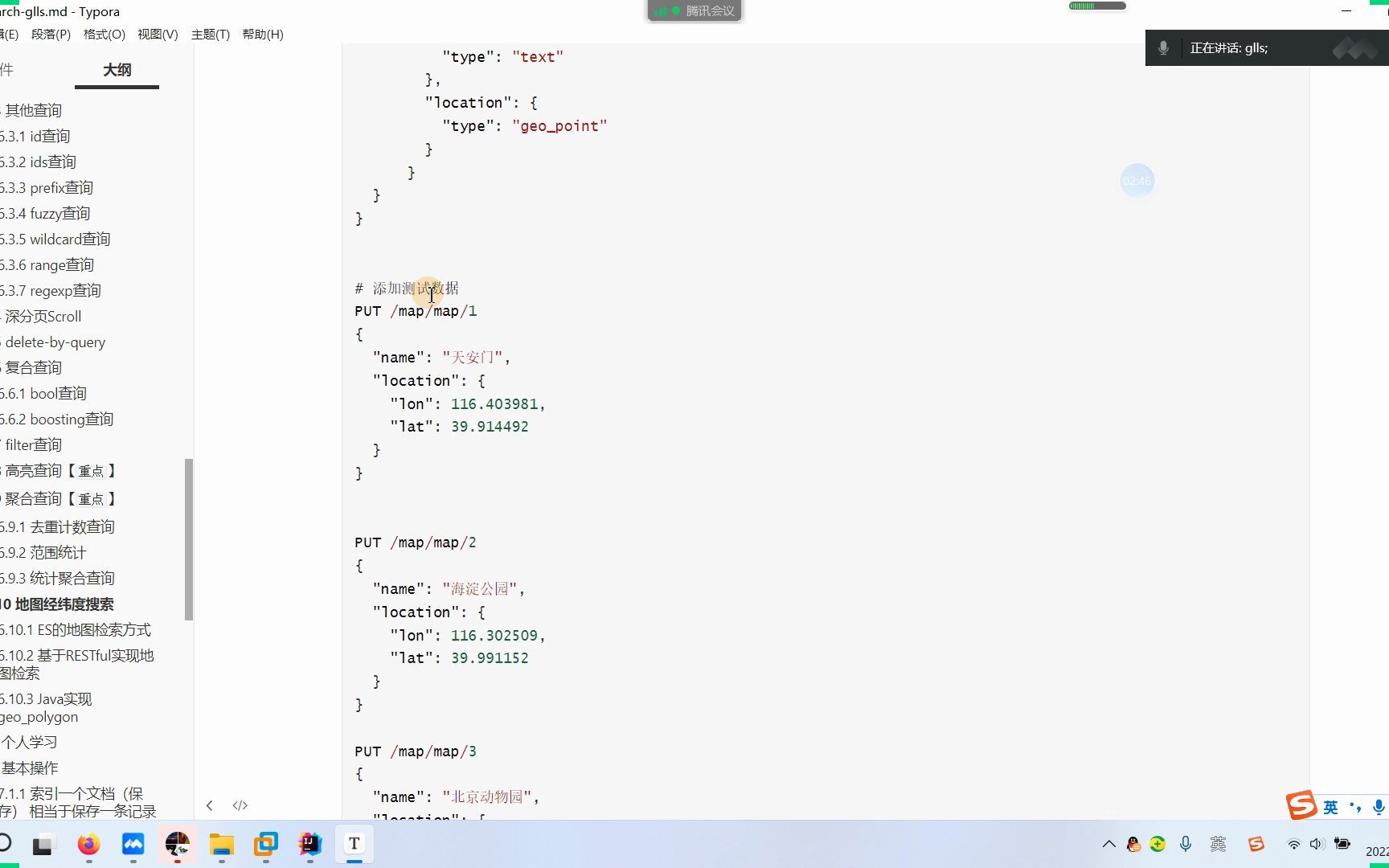Open the 360 security tray icon

coord(1157,844)
